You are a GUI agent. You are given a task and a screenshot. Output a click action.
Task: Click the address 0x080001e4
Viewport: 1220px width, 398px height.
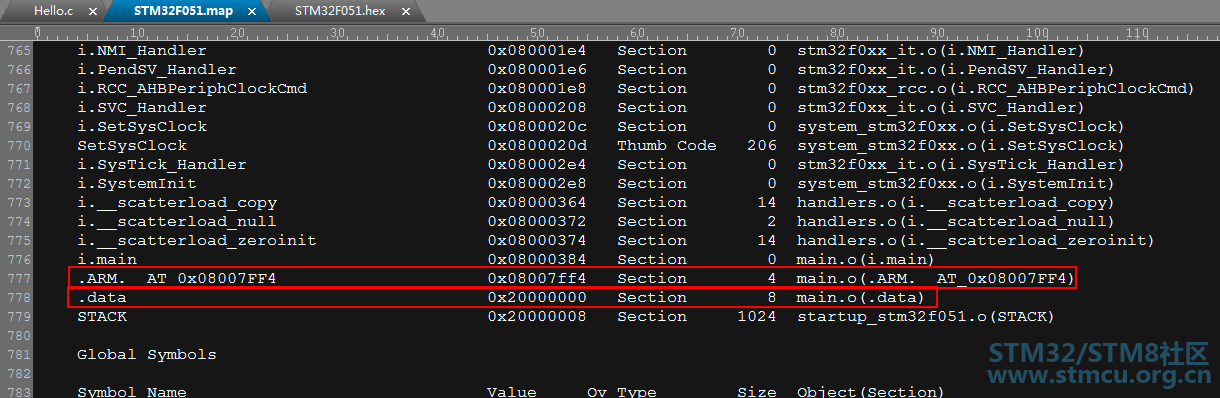(x=537, y=50)
